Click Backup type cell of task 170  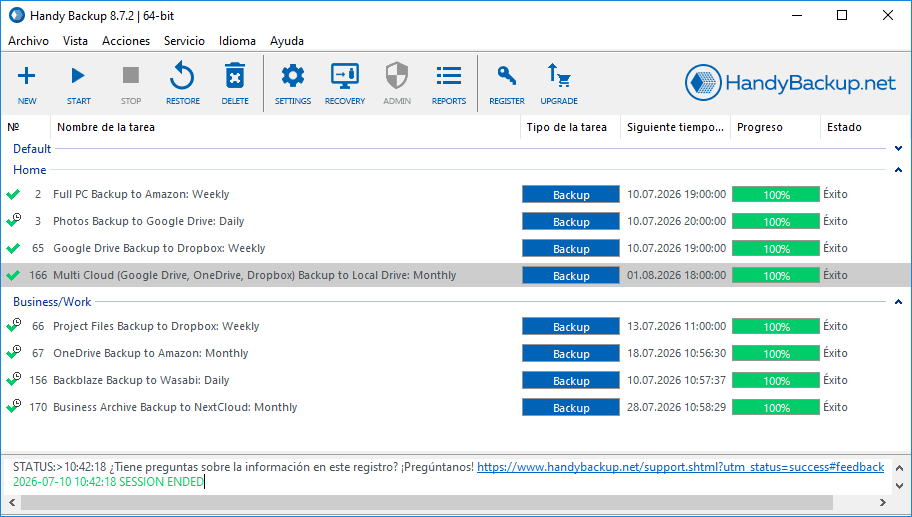[x=571, y=407]
